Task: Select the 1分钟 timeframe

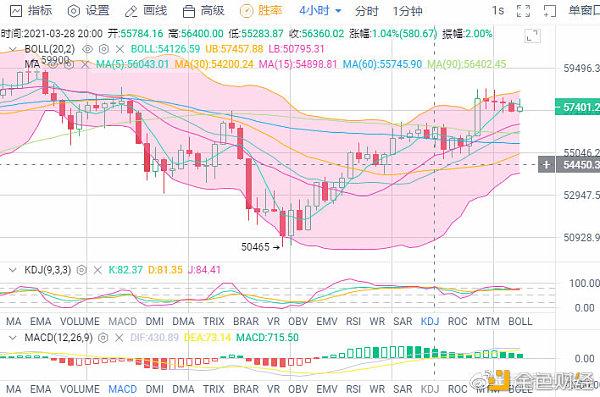Action: pos(408,11)
